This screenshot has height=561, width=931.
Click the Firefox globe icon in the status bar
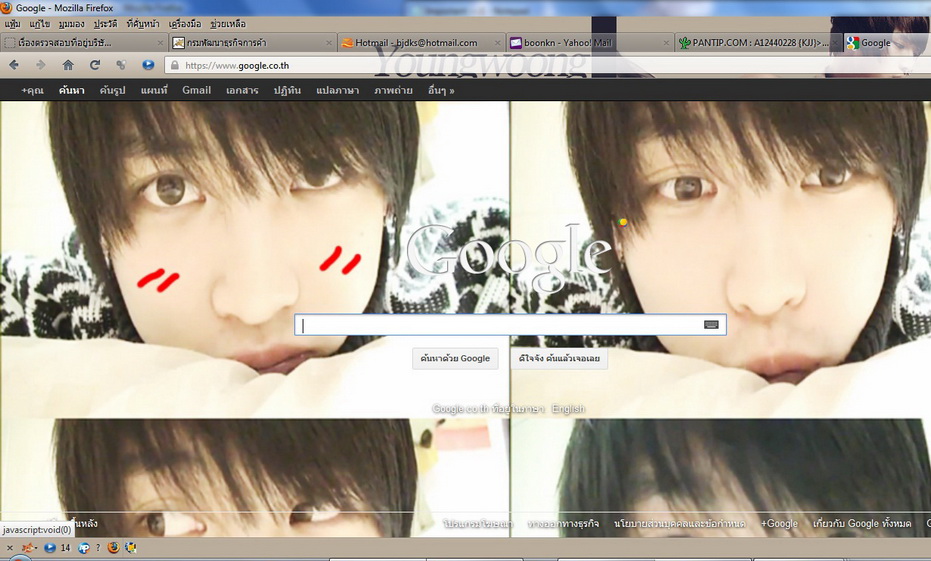coord(113,548)
